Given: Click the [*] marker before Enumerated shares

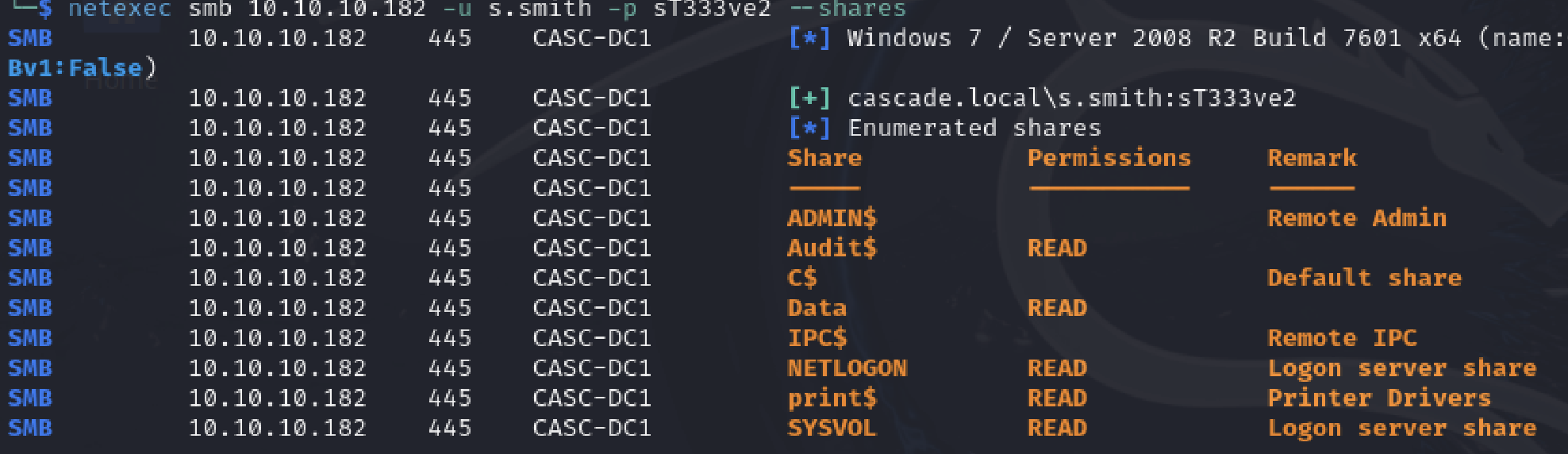Looking at the screenshot, I should point(809,129).
